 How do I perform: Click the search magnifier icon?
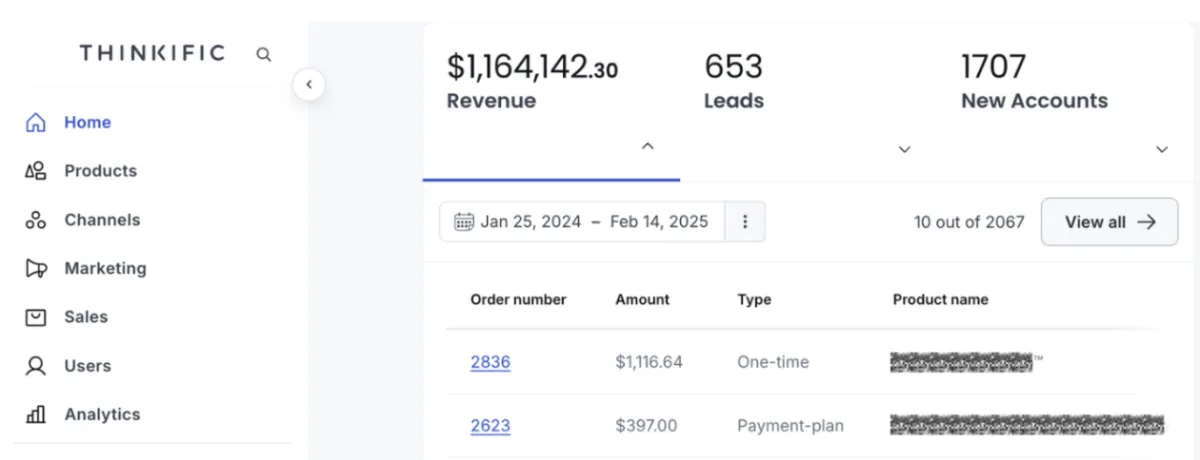tap(264, 54)
